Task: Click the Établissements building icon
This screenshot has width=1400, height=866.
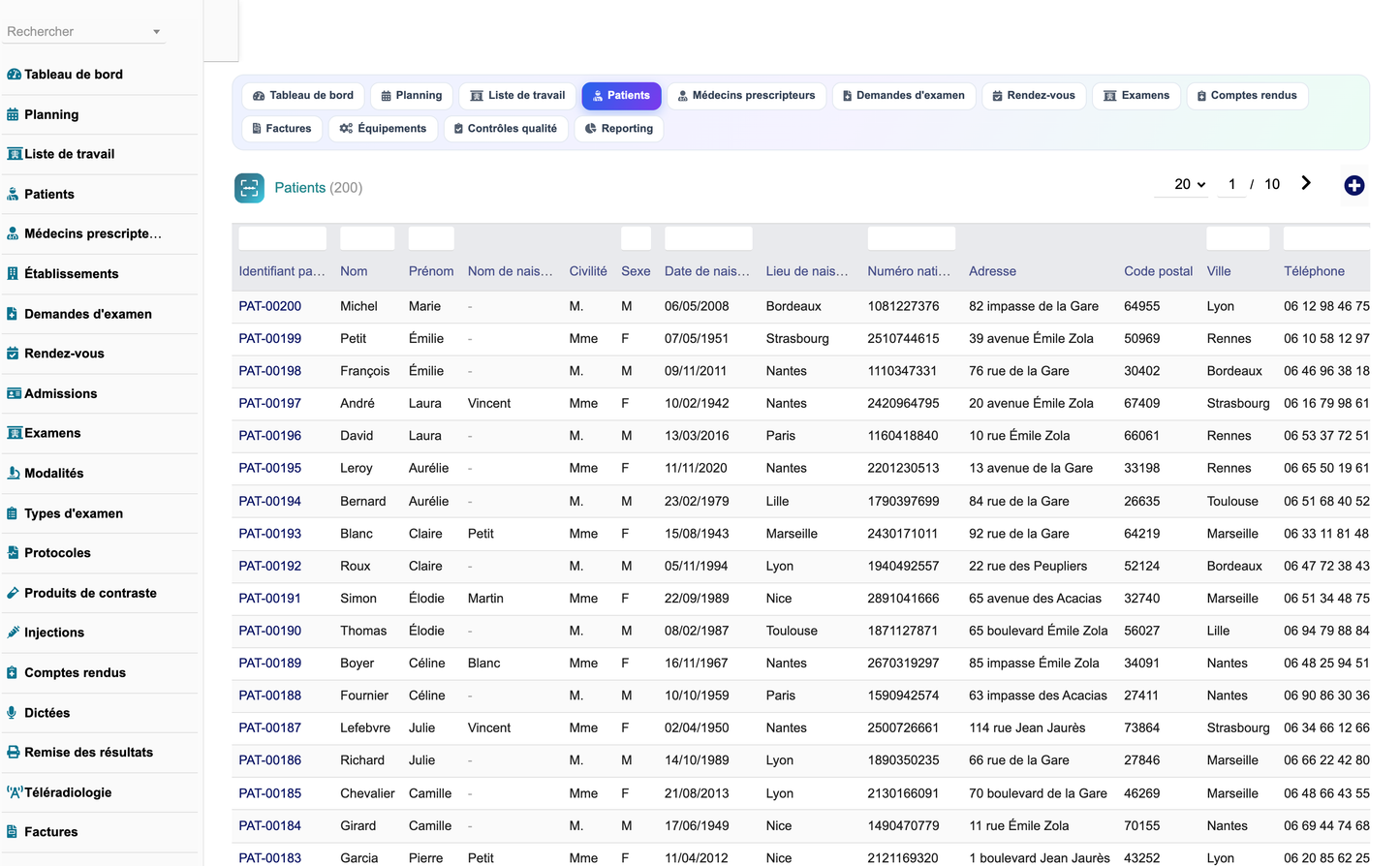Action: click(x=13, y=274)
